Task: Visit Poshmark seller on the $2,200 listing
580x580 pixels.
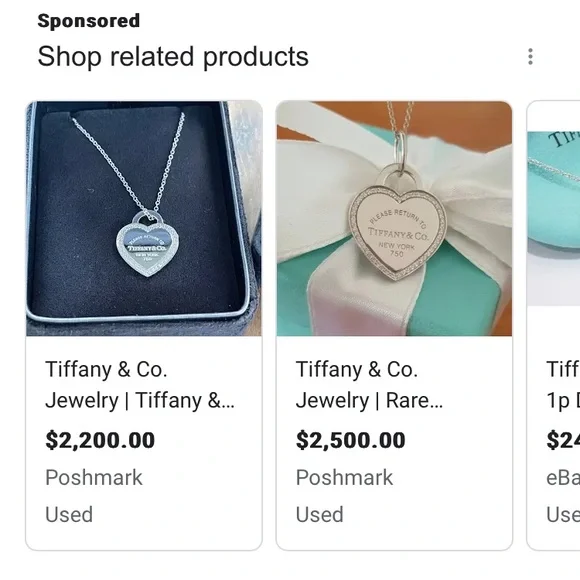Action: point(94,478)
